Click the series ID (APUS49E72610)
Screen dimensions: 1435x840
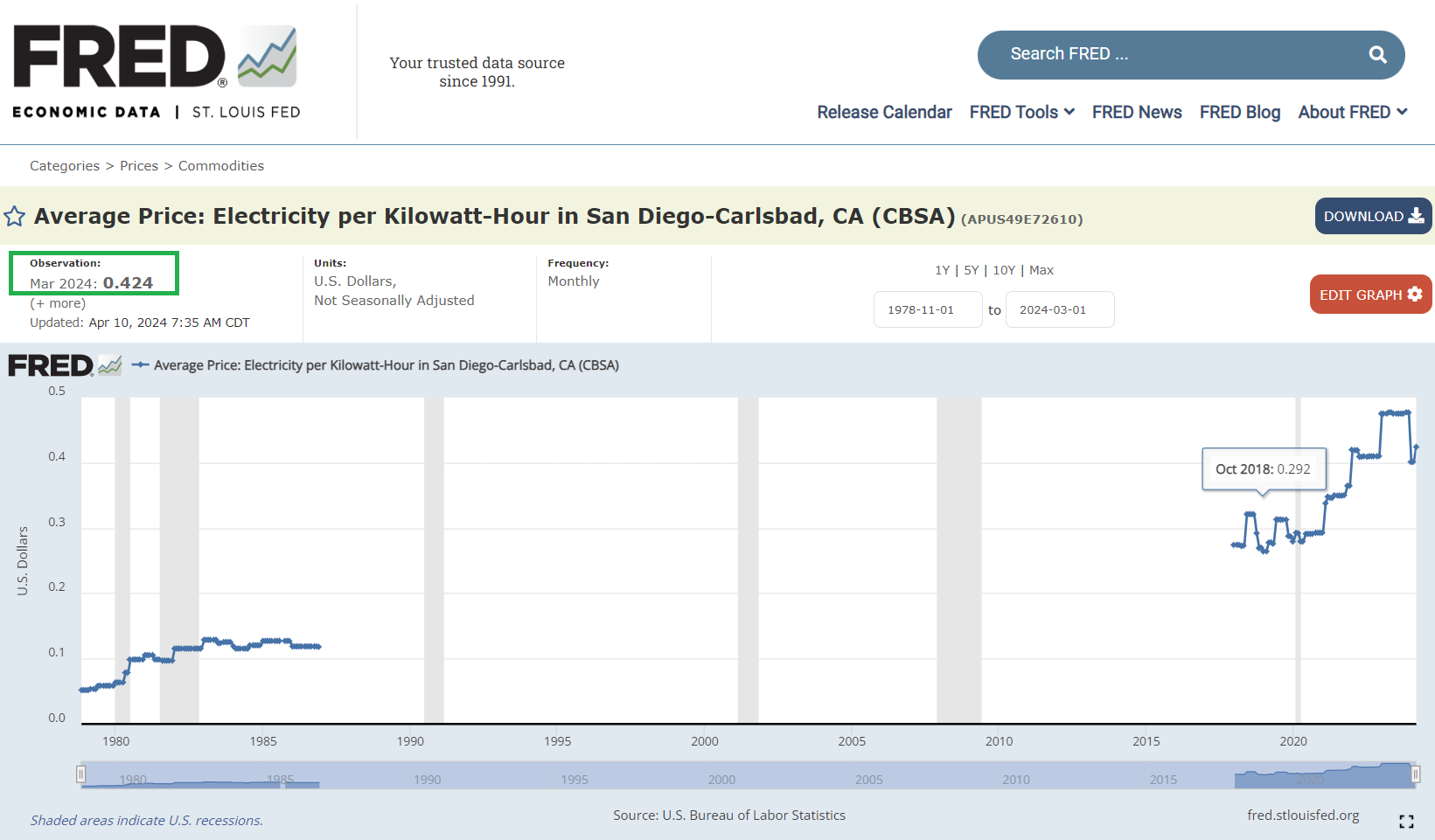point(1022,219)
